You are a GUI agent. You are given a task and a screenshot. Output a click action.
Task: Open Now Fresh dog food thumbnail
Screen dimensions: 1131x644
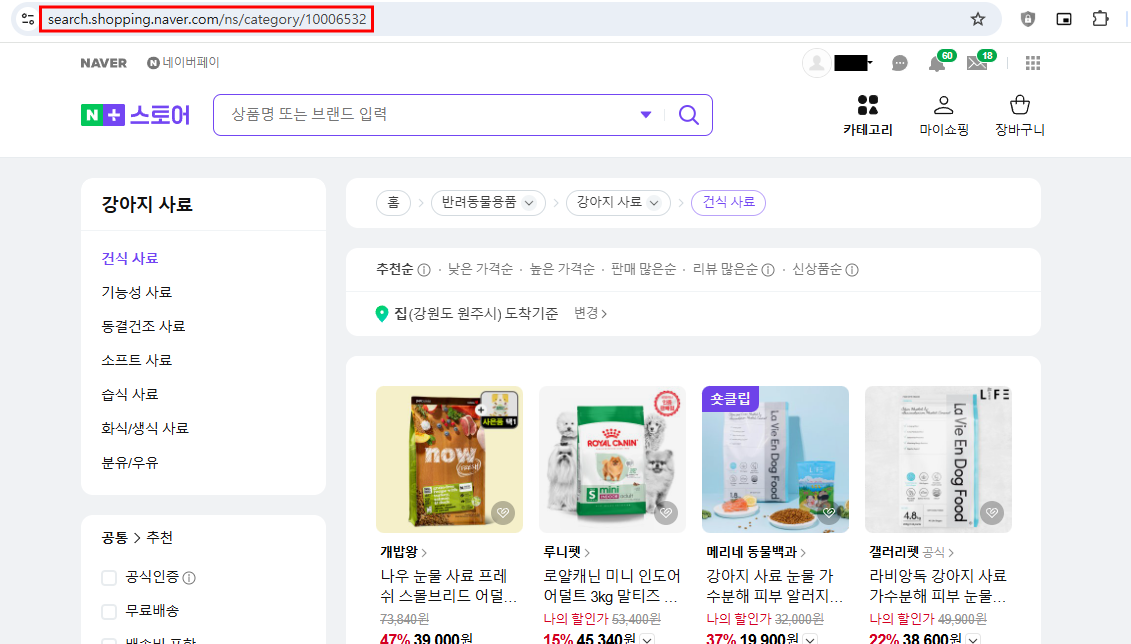pos(449,459)
